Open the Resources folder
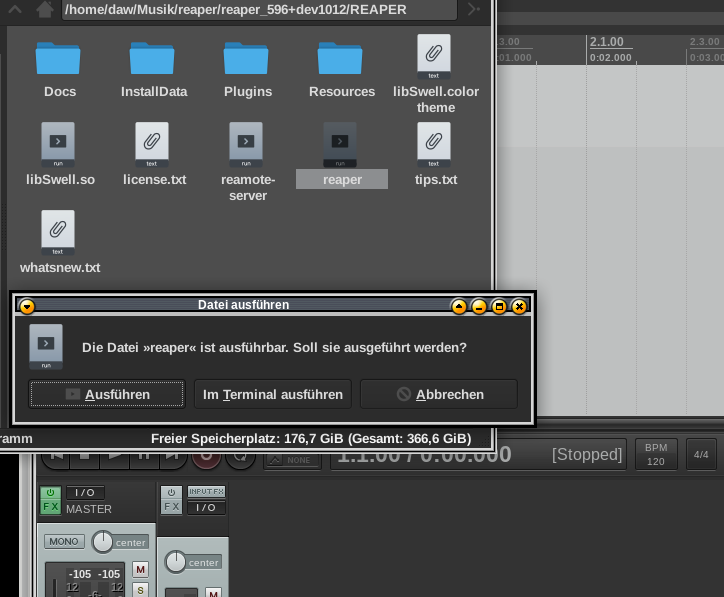 tap(341, 69)
